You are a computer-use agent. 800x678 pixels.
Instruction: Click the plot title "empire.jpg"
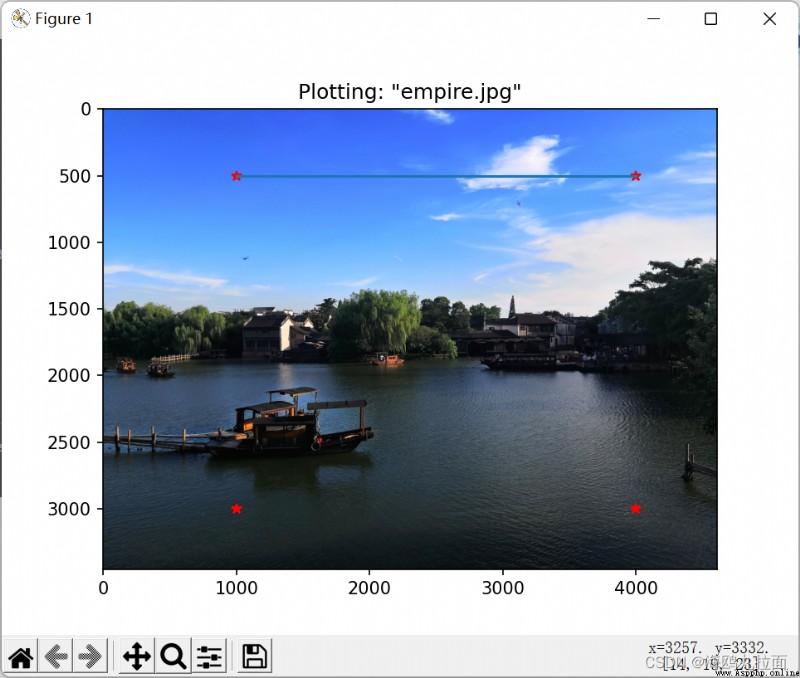pyautogui.click(x=410, y=92)
